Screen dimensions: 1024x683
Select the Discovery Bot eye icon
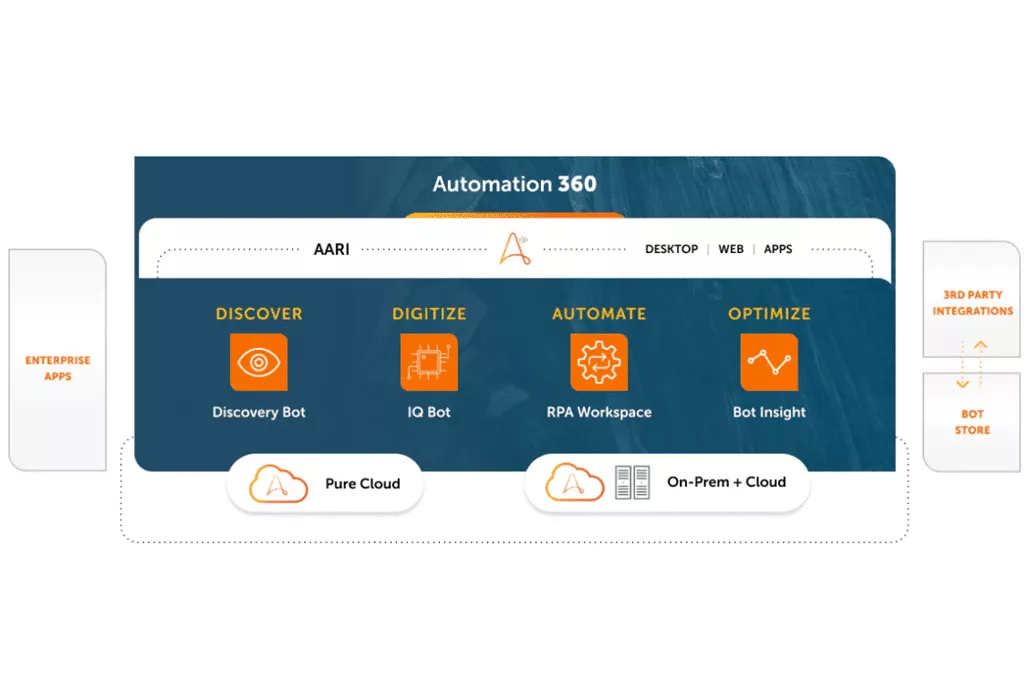259,361
